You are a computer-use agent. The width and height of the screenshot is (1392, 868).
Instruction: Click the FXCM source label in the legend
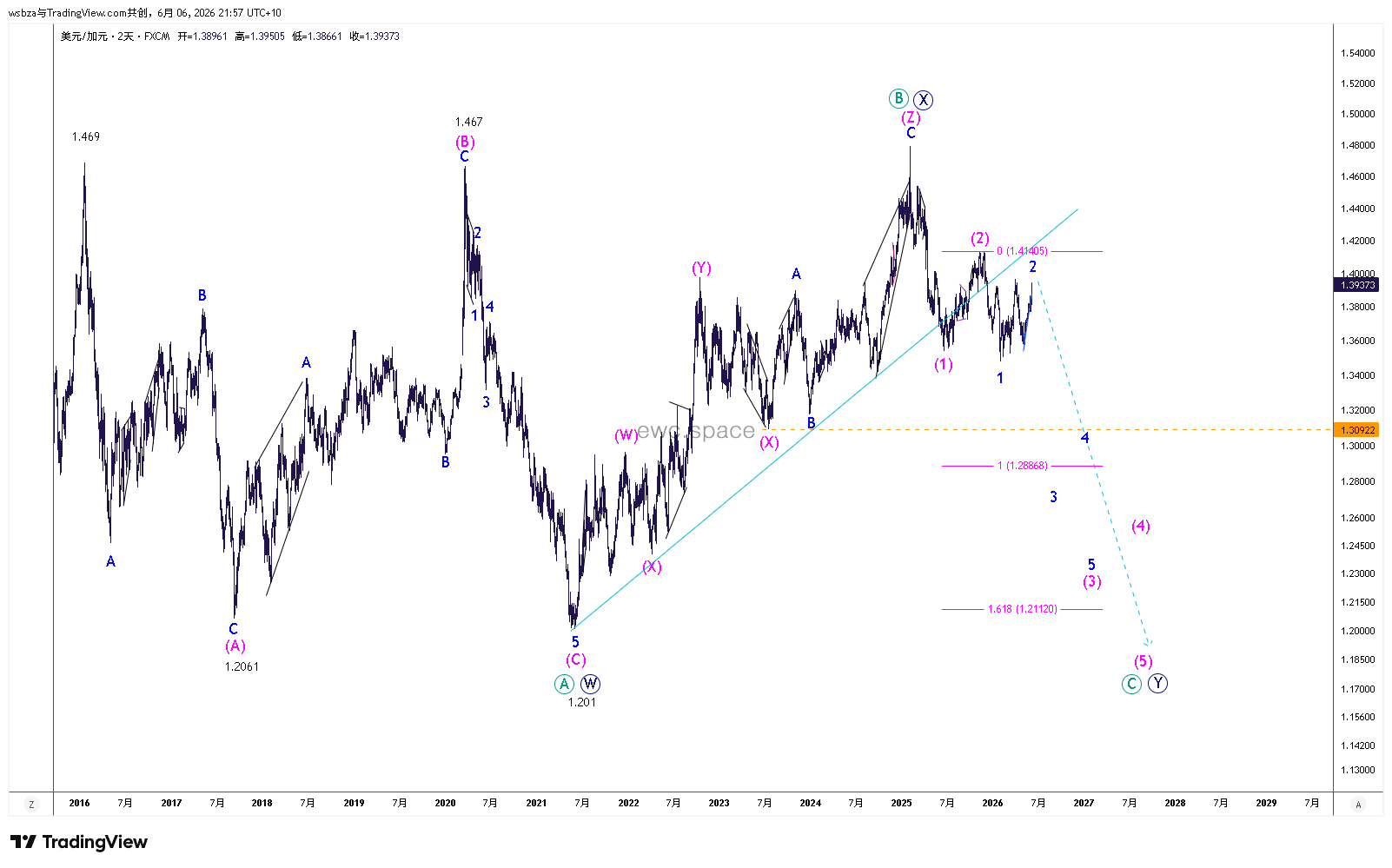[x=157, y=36]
